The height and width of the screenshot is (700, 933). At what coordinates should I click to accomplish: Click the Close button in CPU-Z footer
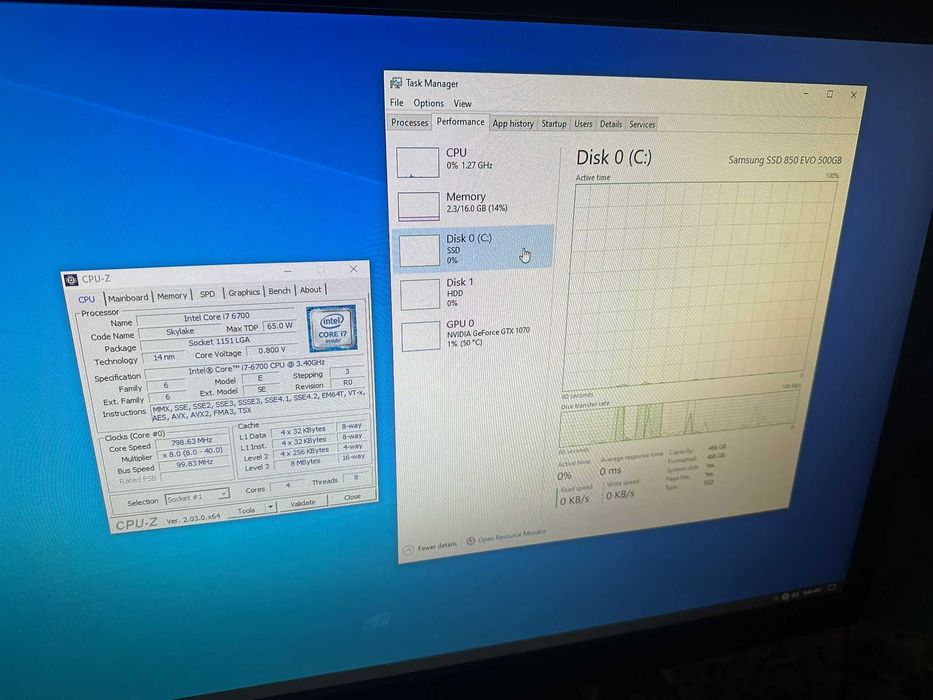[352, 497]
